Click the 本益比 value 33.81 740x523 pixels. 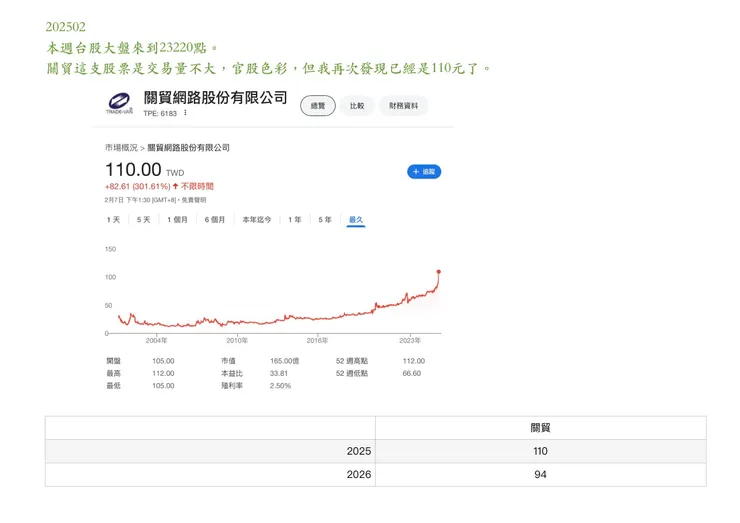pos(279,373)
